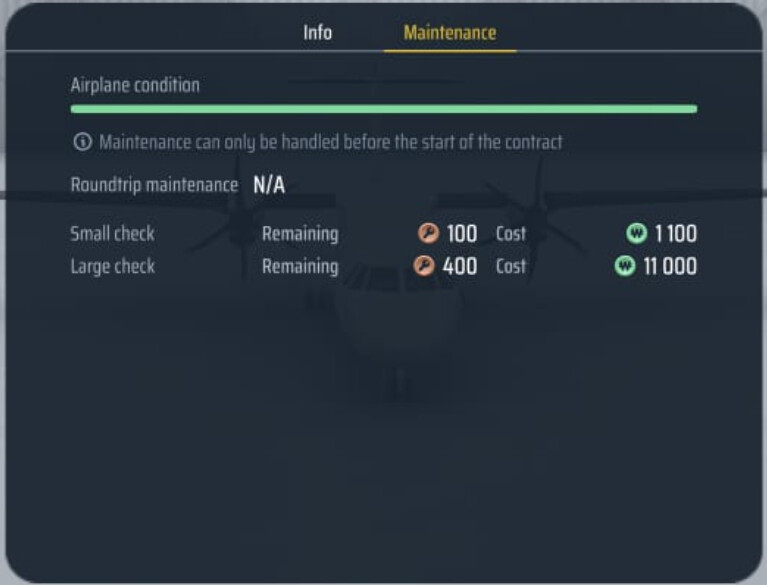
Task: Click the green coin icon beside 1 100
Action: coord(636,233)
